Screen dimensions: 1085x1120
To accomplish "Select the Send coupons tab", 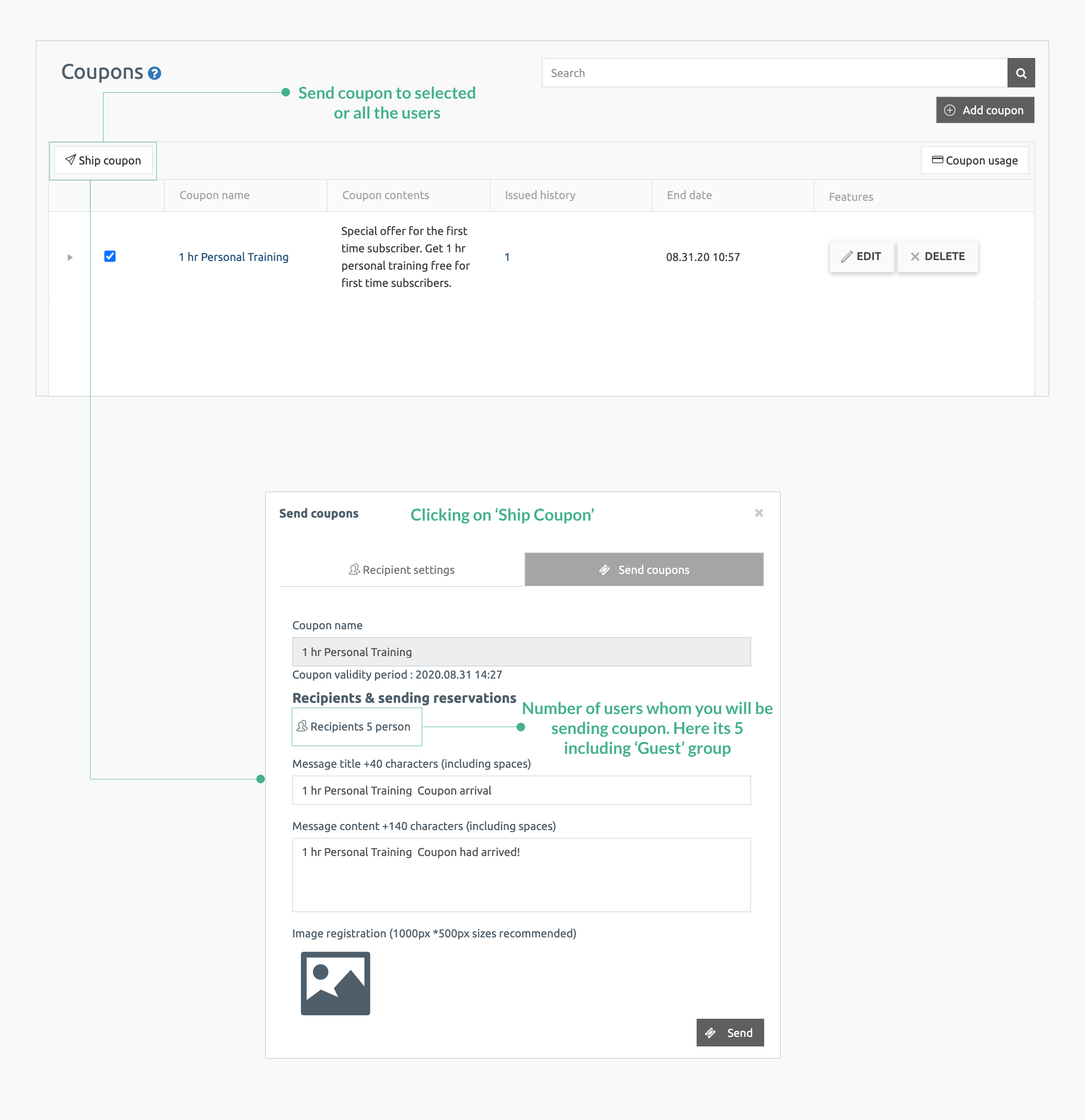I will click(644, 569).
